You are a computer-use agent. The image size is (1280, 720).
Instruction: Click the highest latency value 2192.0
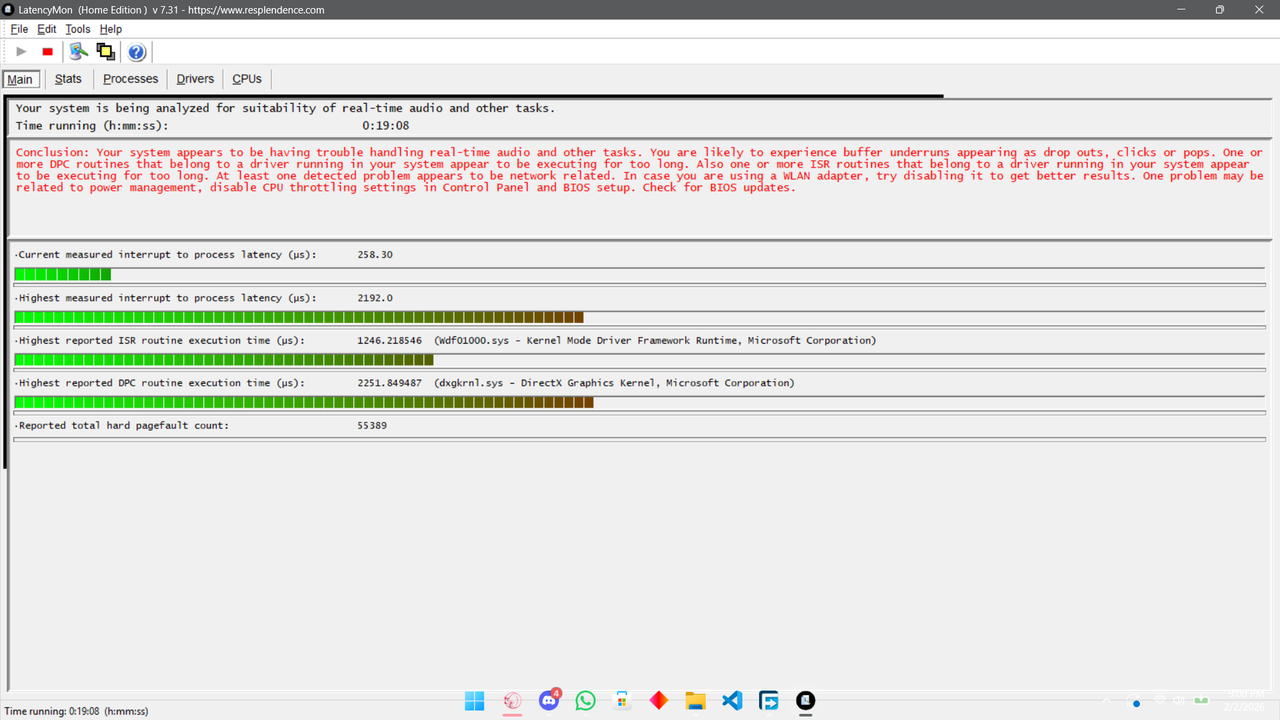(375, 298)
